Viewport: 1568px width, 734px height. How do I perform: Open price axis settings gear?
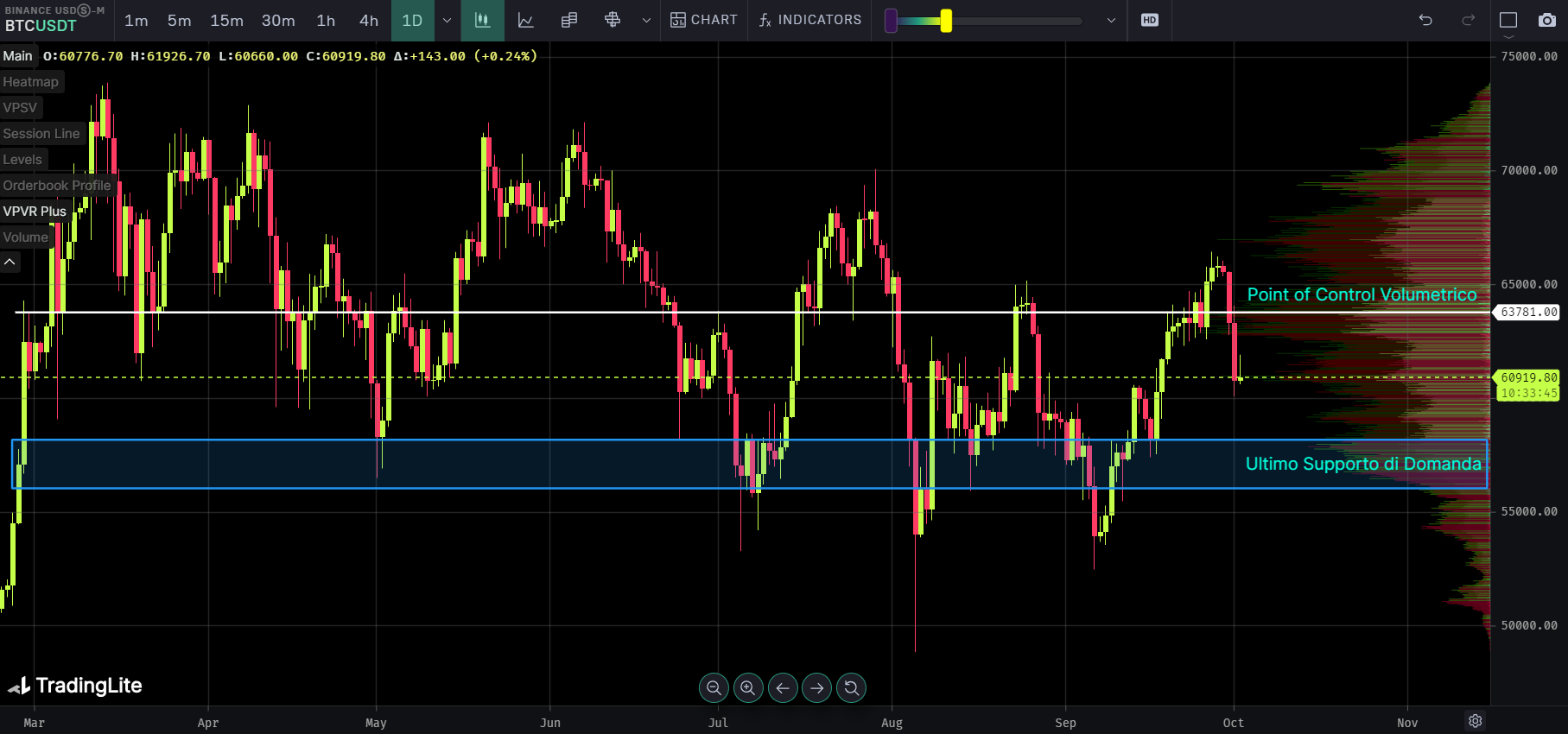(1476, 721)
